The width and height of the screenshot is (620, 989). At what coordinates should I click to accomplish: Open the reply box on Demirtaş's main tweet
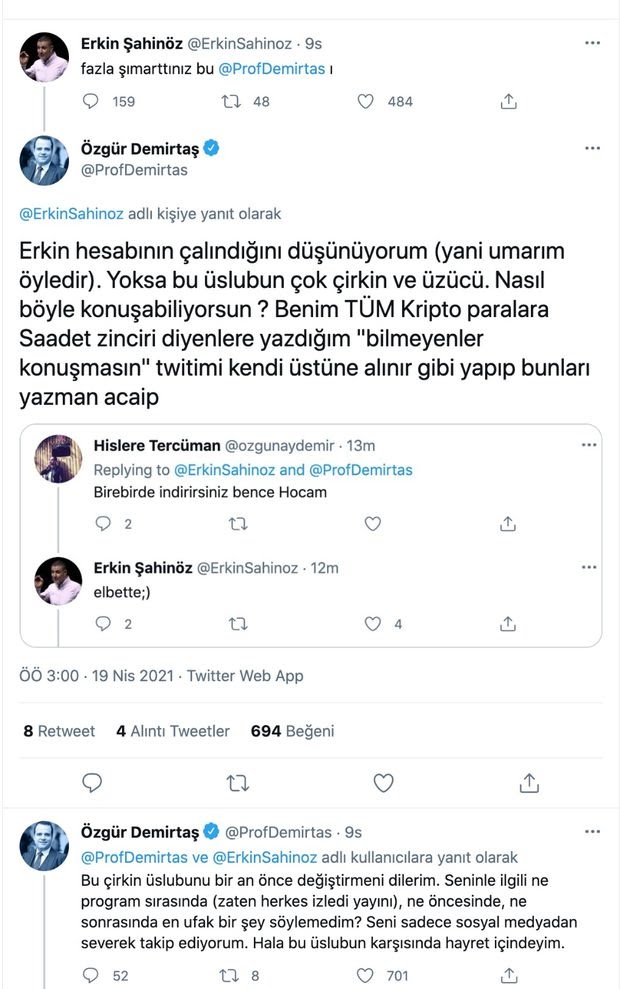pyautogui.click(x=92, y=782)
